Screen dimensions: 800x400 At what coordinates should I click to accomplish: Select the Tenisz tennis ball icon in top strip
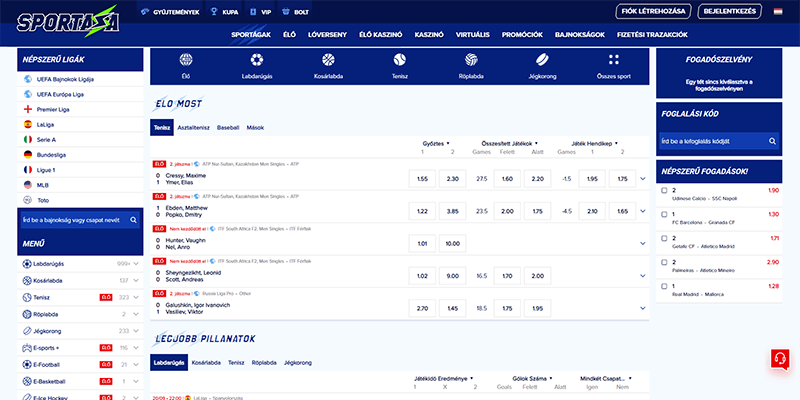tap(399, 60)
